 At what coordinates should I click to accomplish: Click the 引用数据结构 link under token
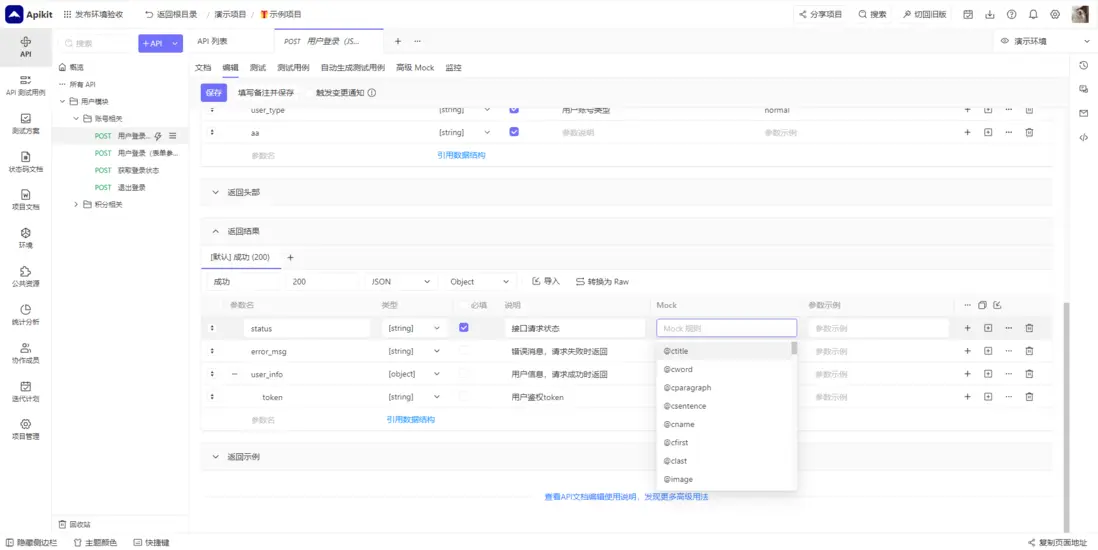click(411, 420)
